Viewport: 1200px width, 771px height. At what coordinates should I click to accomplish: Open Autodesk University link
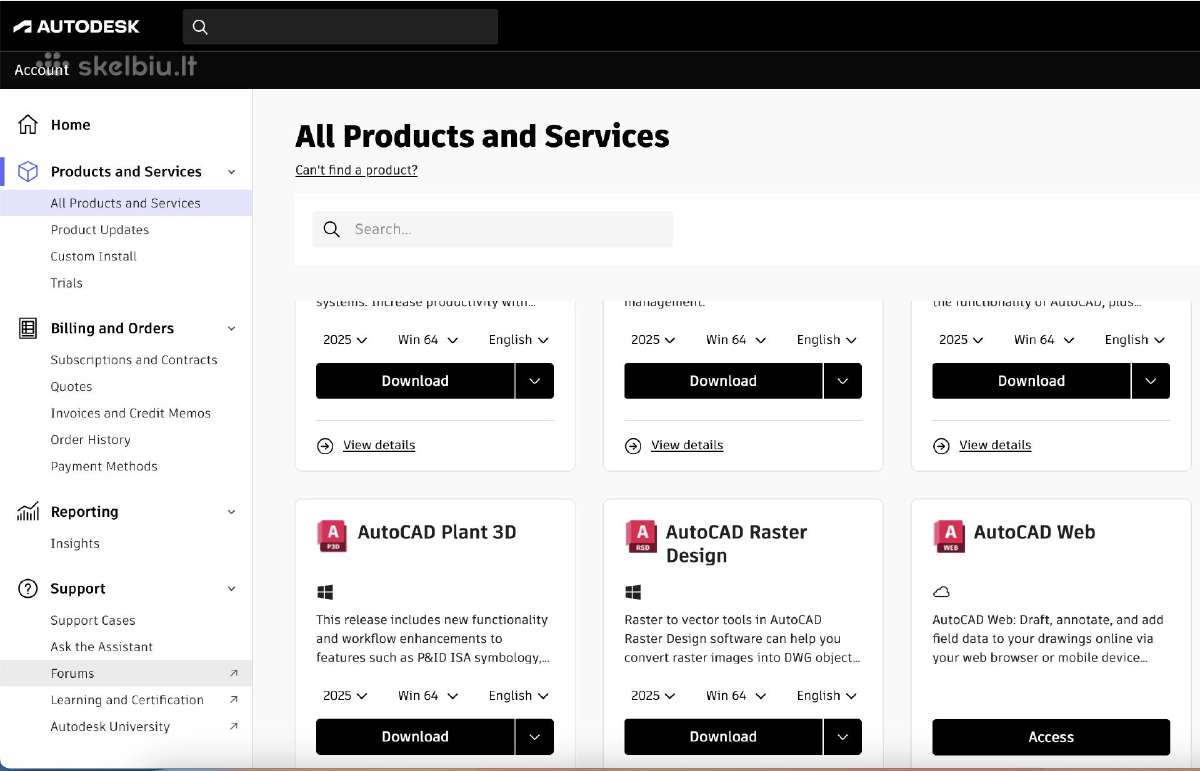[x=110, y=727]
